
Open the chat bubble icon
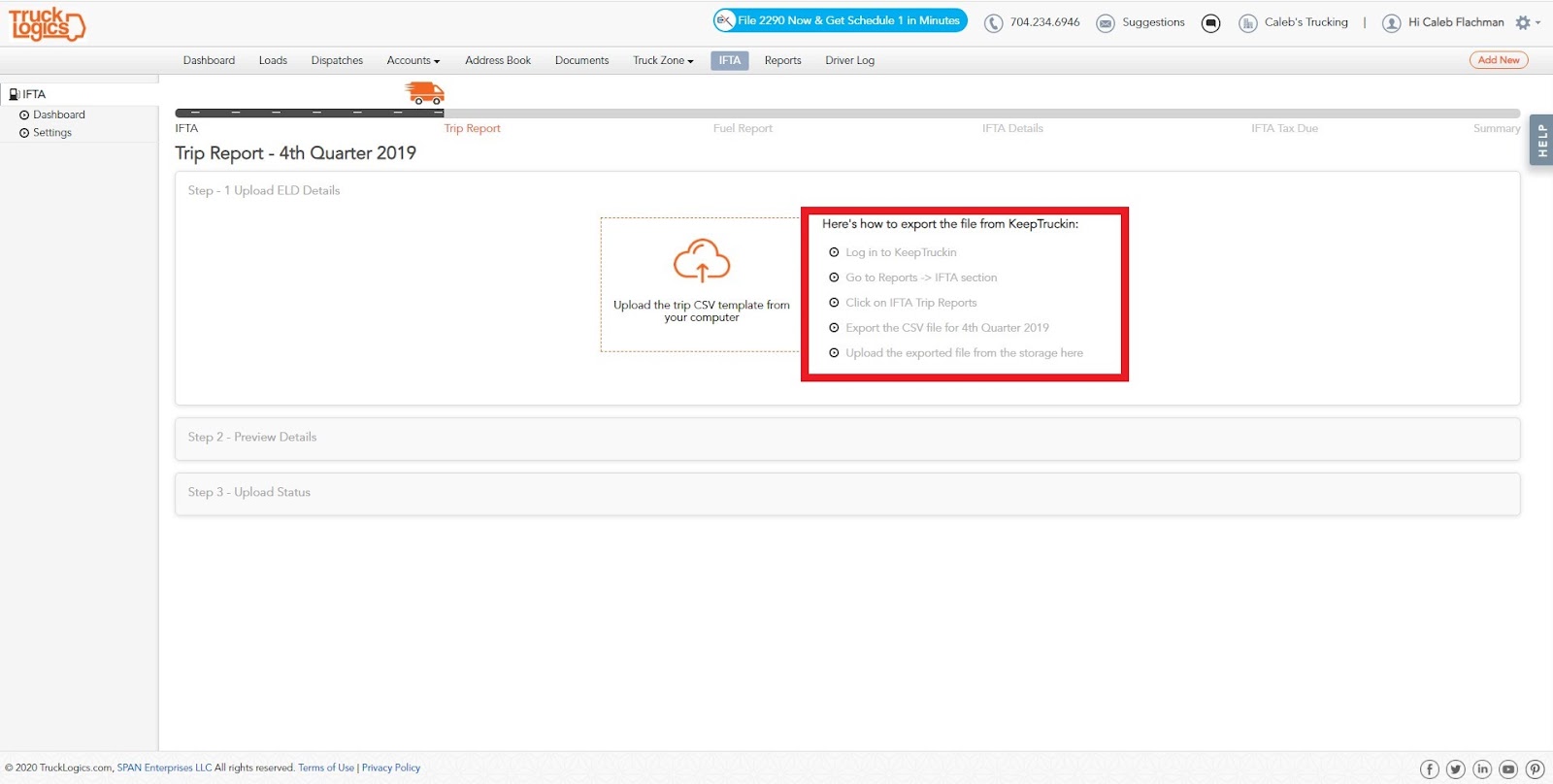pos(1210,23)
